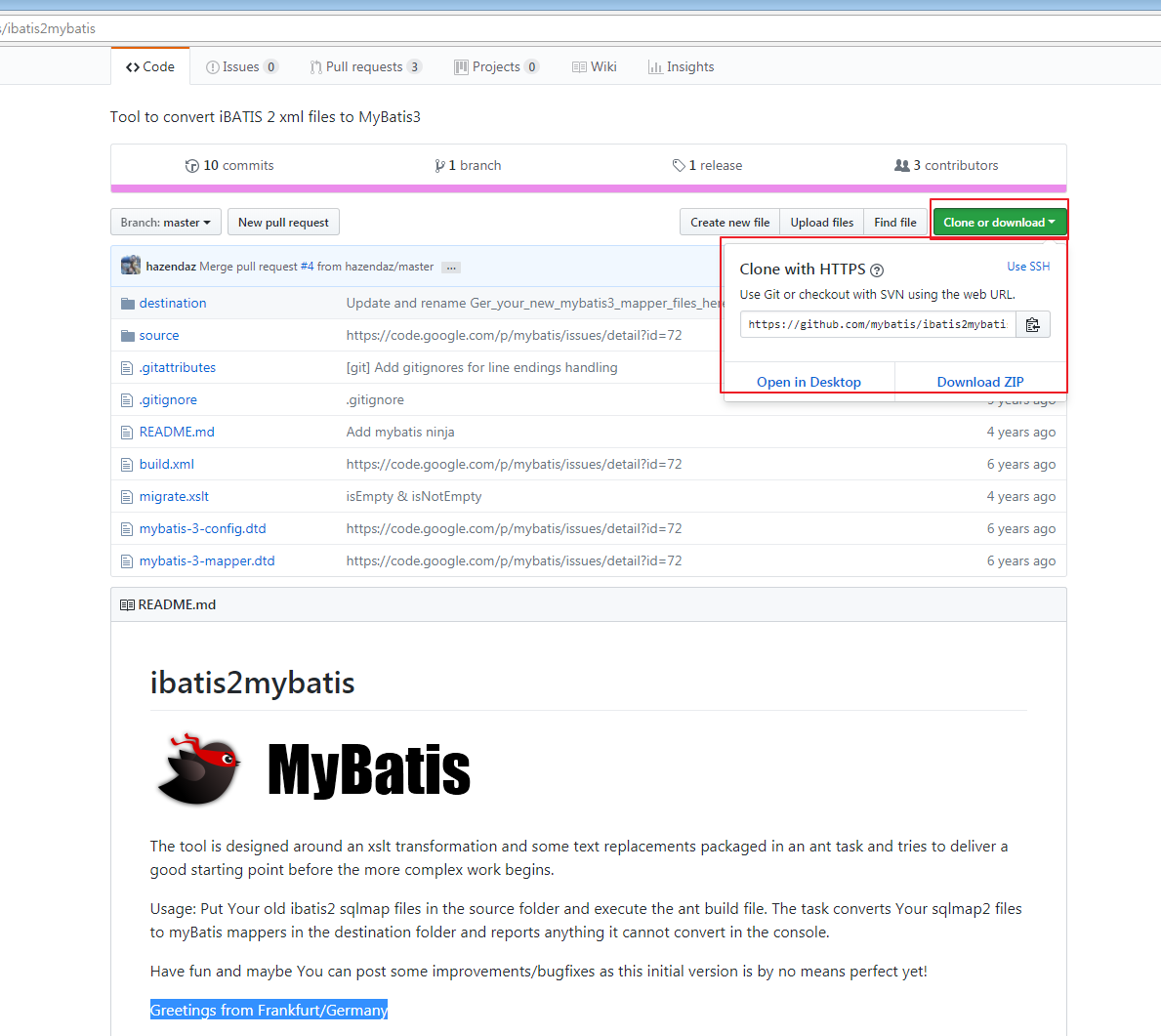This screenshot has width=1161, height=1036.
Task: Open the destination folder
Action: click(173, 303)
